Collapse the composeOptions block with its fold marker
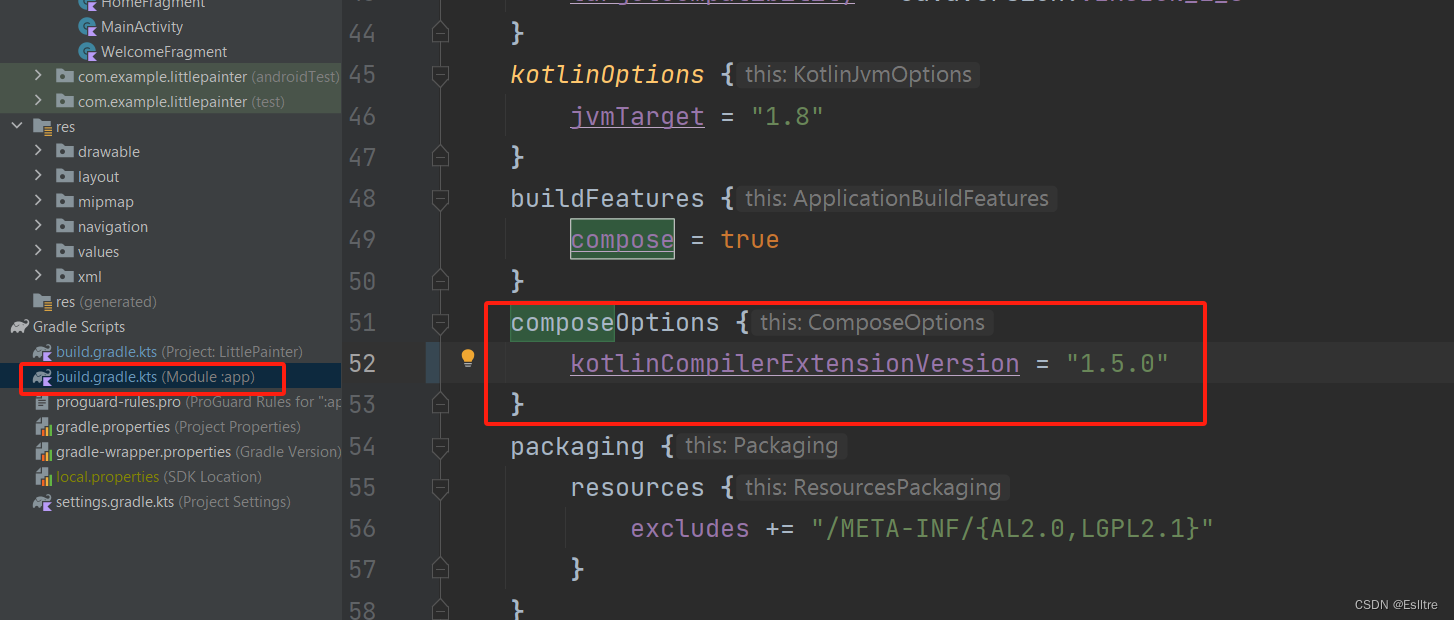 (x=440, y=322)
